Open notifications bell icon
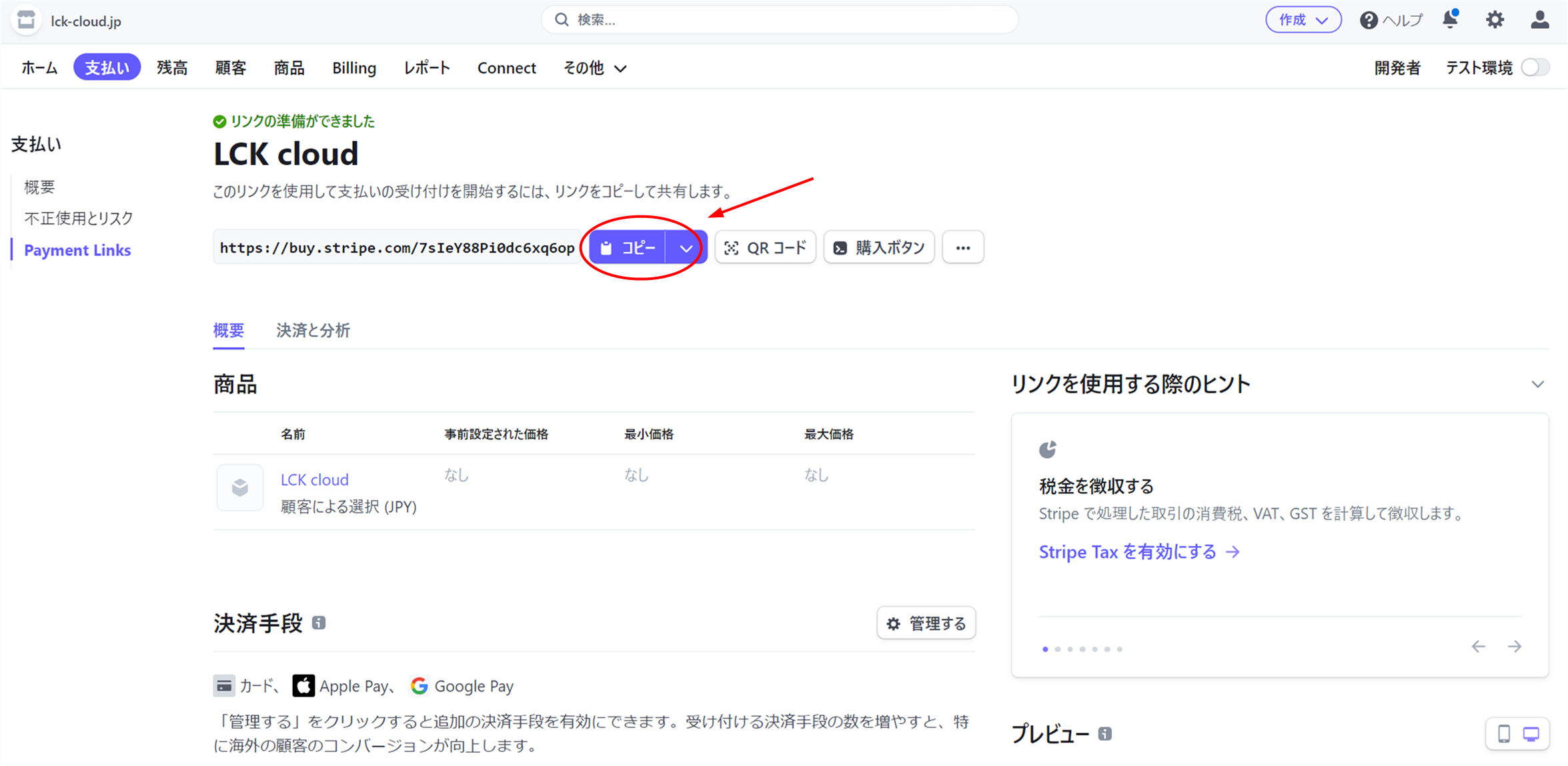The width and height of the screenshot is (1568, 766). click(1450, 19)
